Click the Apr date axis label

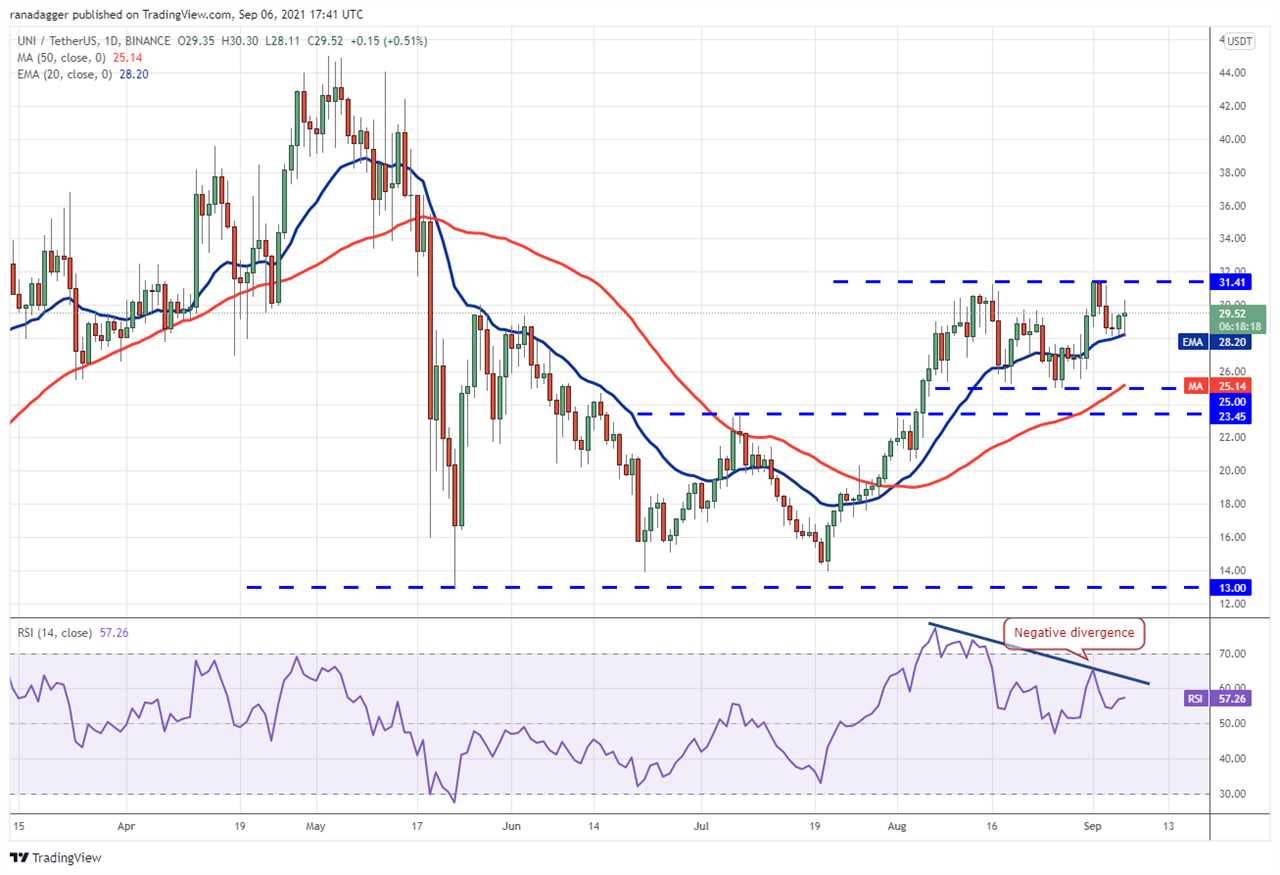tap(127, 829)
